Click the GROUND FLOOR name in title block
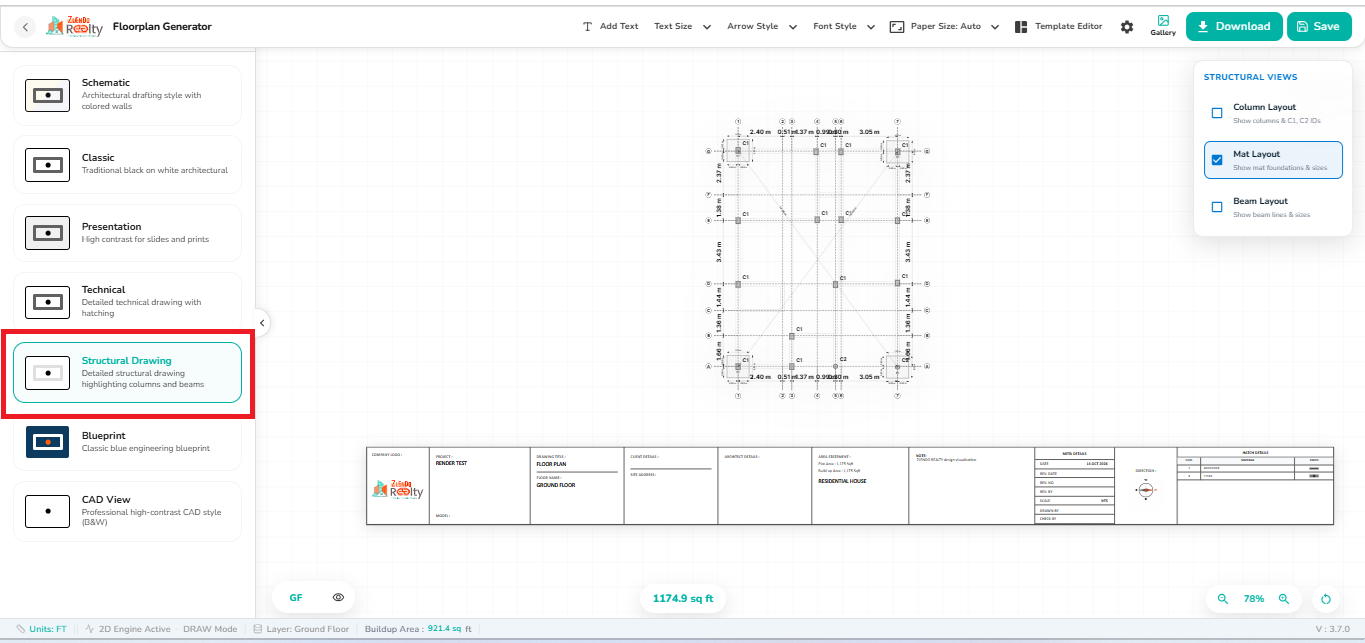This screenshot has width=1365, height=643. [556, 485]
